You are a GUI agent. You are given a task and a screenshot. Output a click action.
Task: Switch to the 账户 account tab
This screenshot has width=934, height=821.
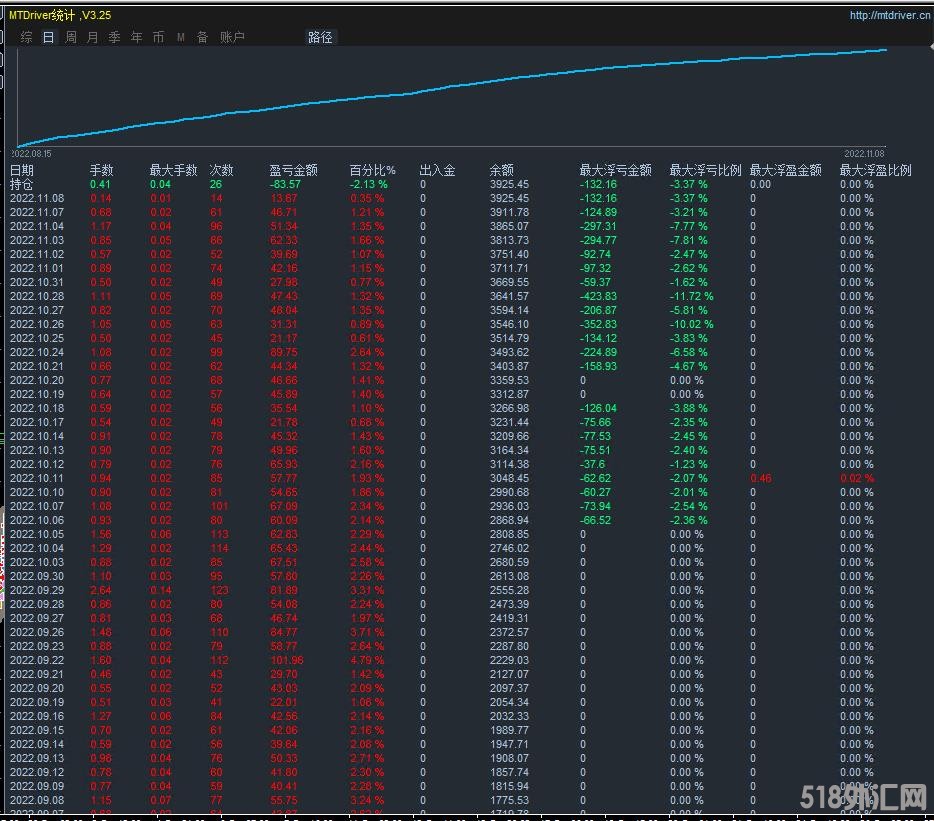pos(232,37)
